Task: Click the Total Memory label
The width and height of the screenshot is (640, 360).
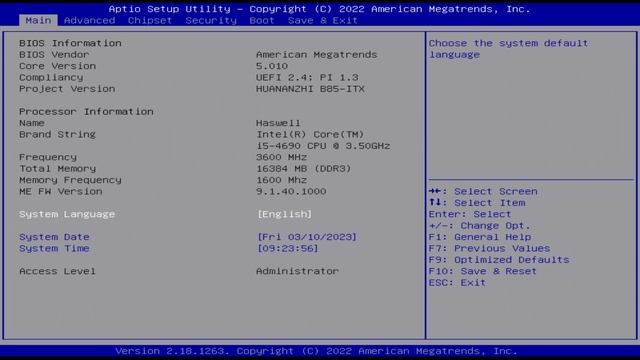Action: (x=58, y=169)
